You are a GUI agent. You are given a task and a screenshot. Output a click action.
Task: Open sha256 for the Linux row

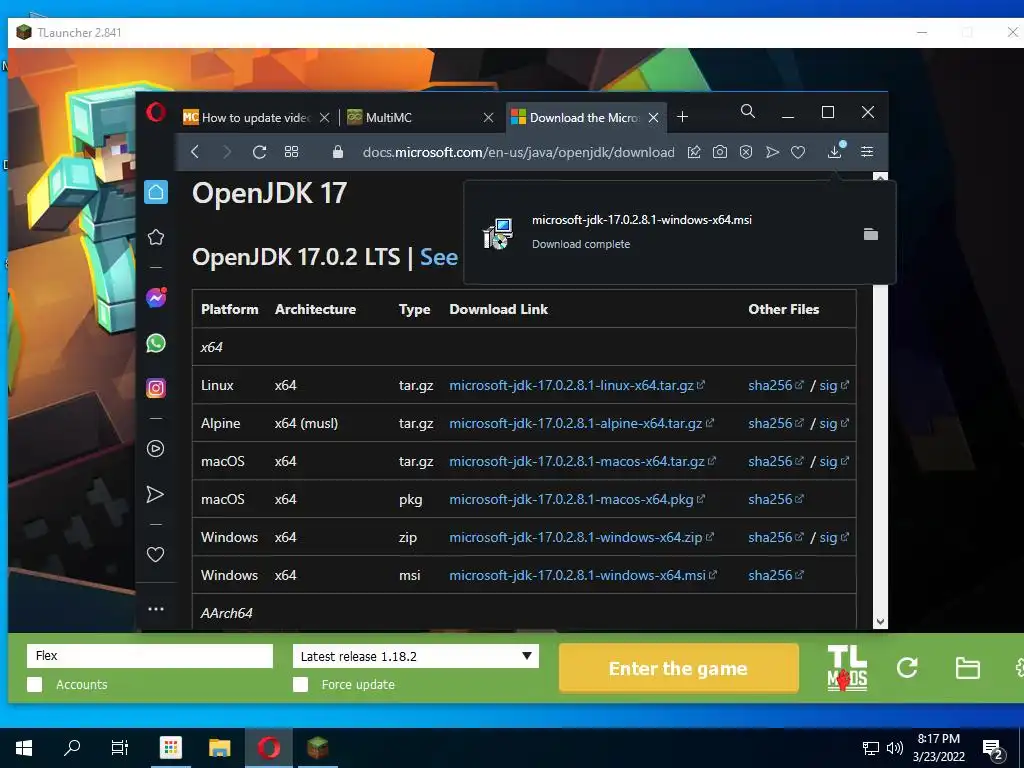(775, 385)
